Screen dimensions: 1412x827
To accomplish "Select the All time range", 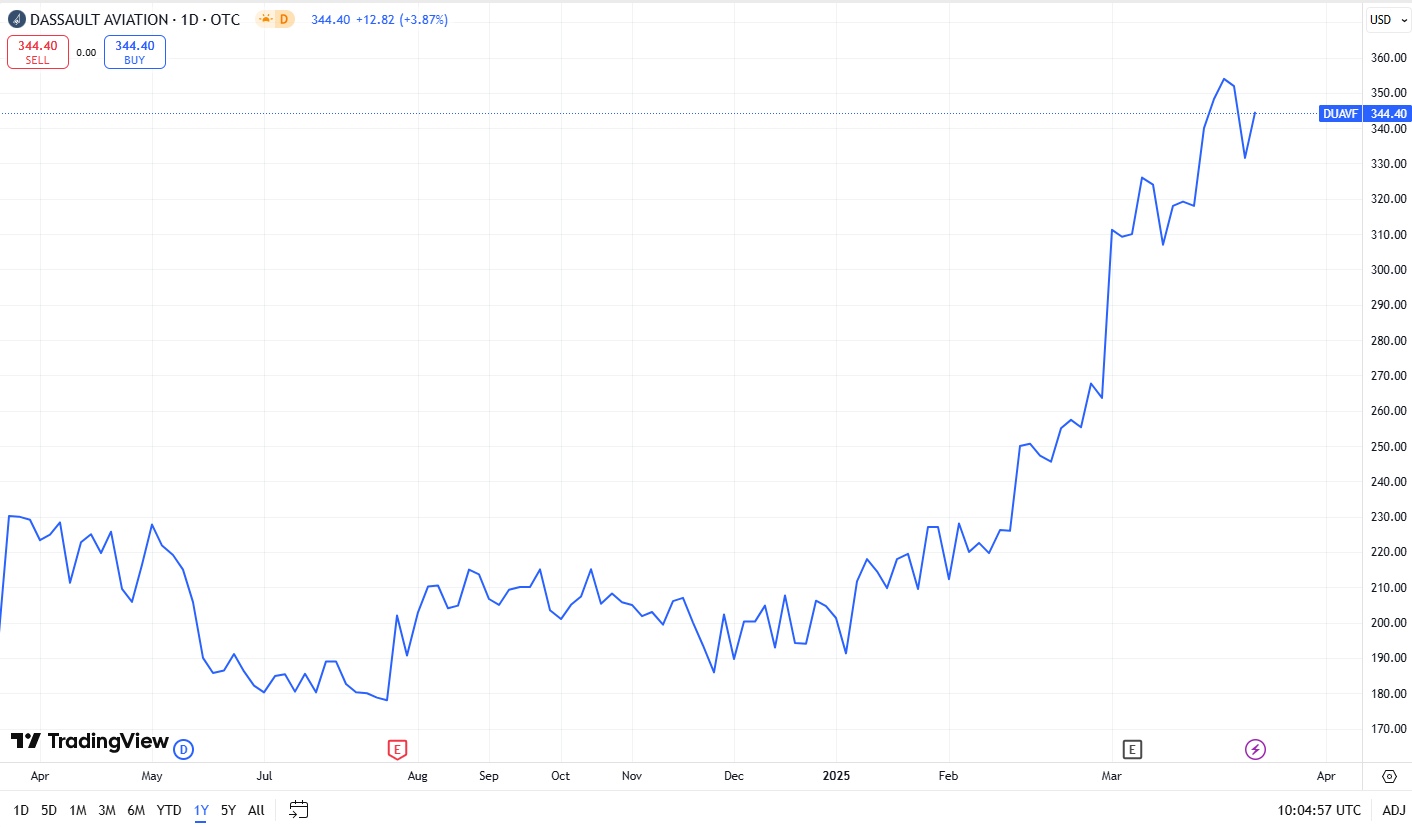I will pos(256,810).
